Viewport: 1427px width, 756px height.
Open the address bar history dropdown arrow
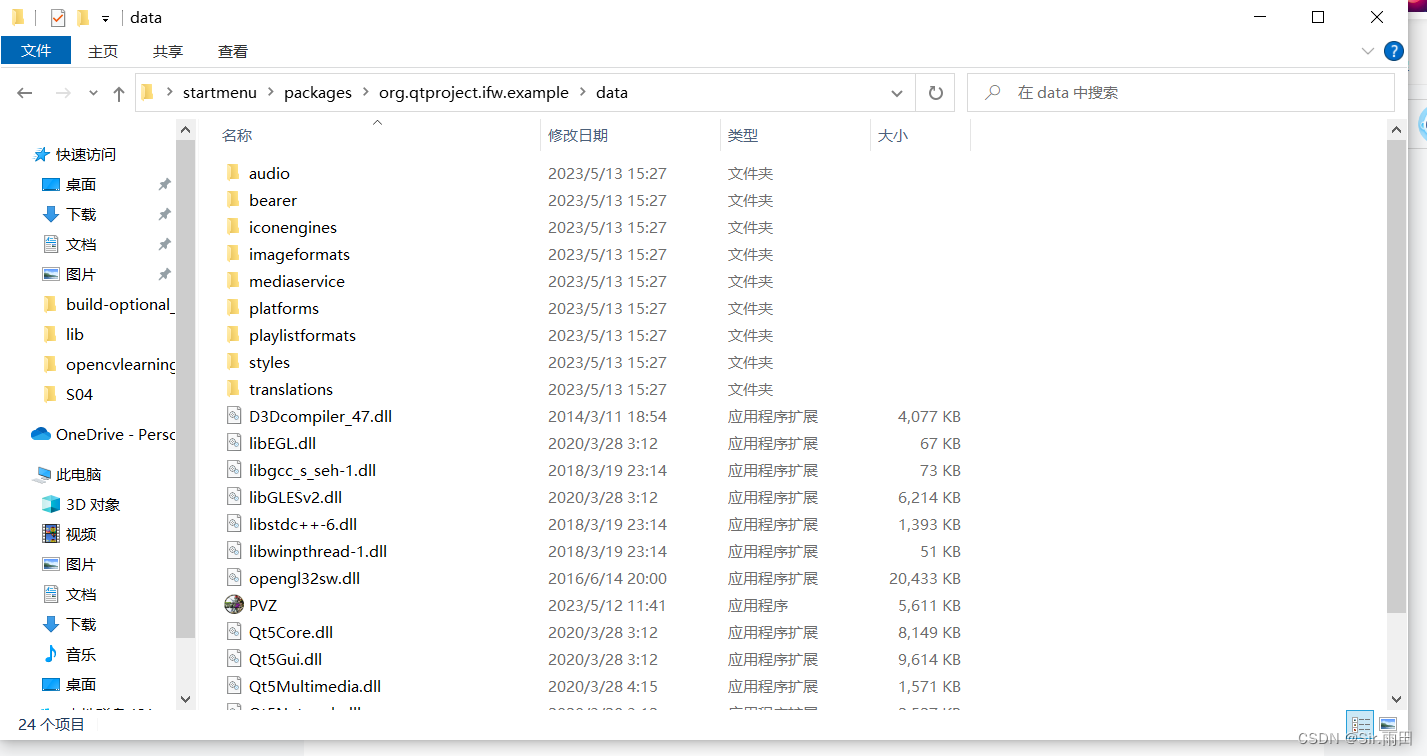tap(897, 92)
